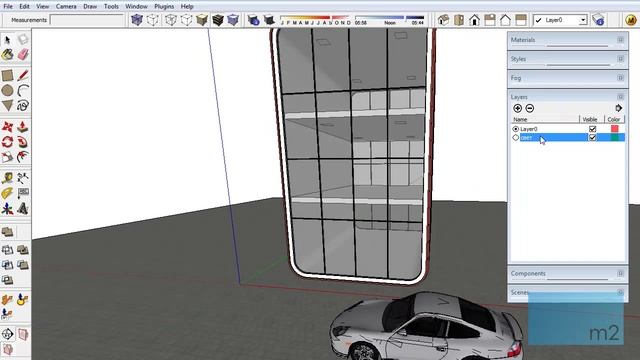Select the 3D Text tool
This screenshot has width=640, height=360.
(23, 208)
